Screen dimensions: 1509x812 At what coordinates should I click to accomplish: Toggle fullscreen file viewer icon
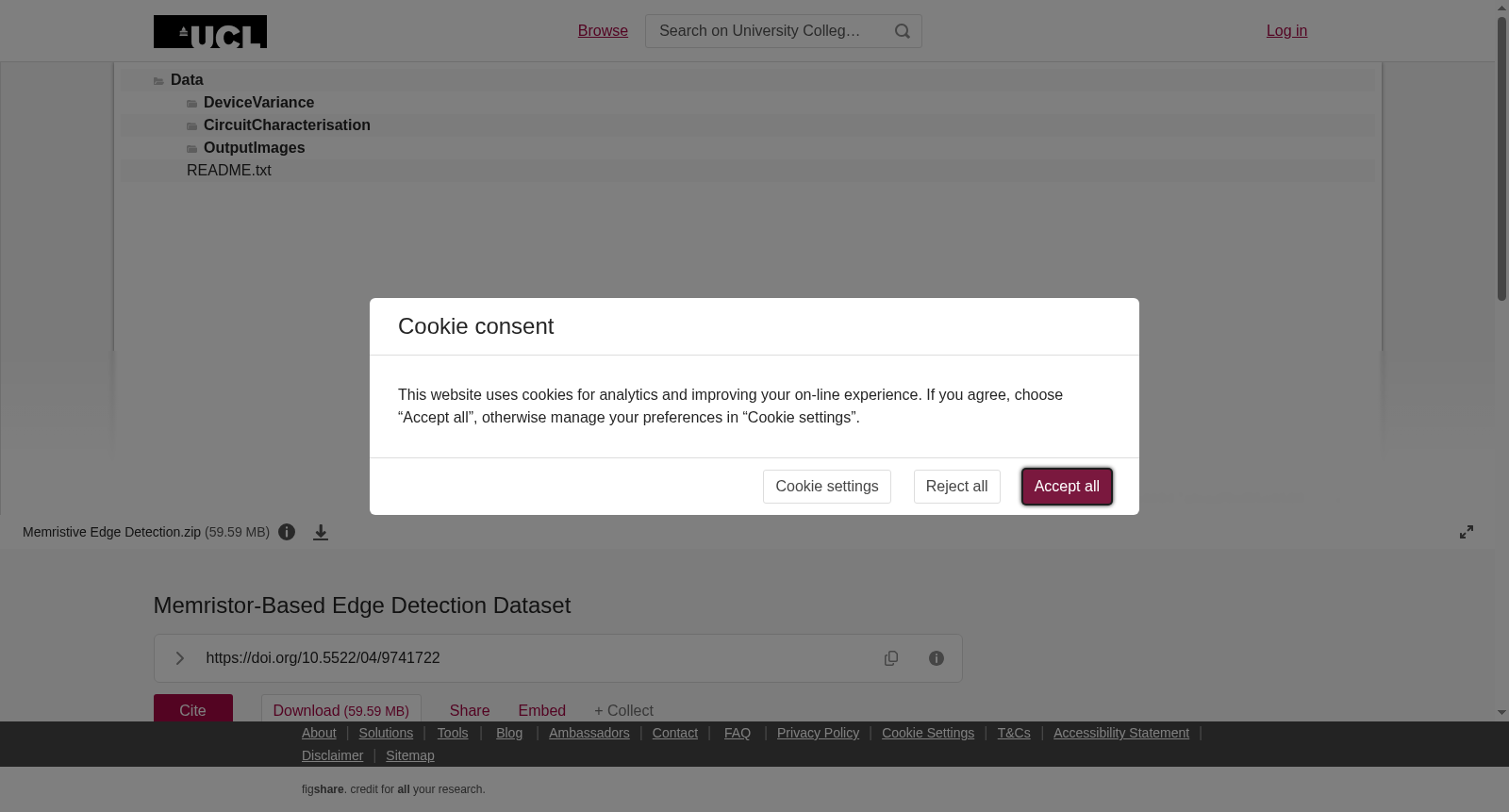point(1467,532)
